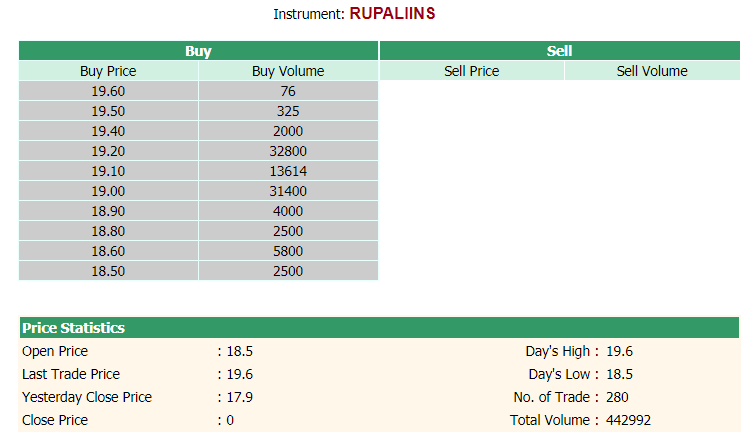Viewport: 751px width, 432px height.
Task: Click the Last Trade Price label
Action: [71, 374]
